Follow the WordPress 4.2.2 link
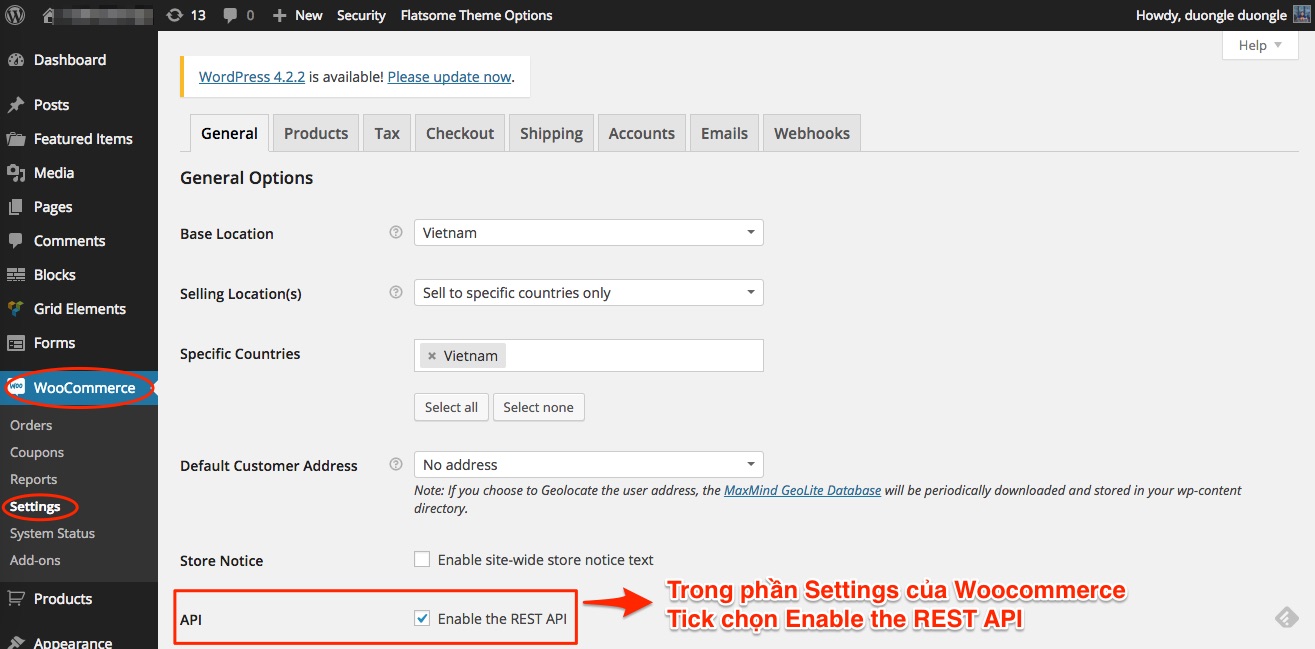This screenshot has width=1315, height=649. pos(252,76)
